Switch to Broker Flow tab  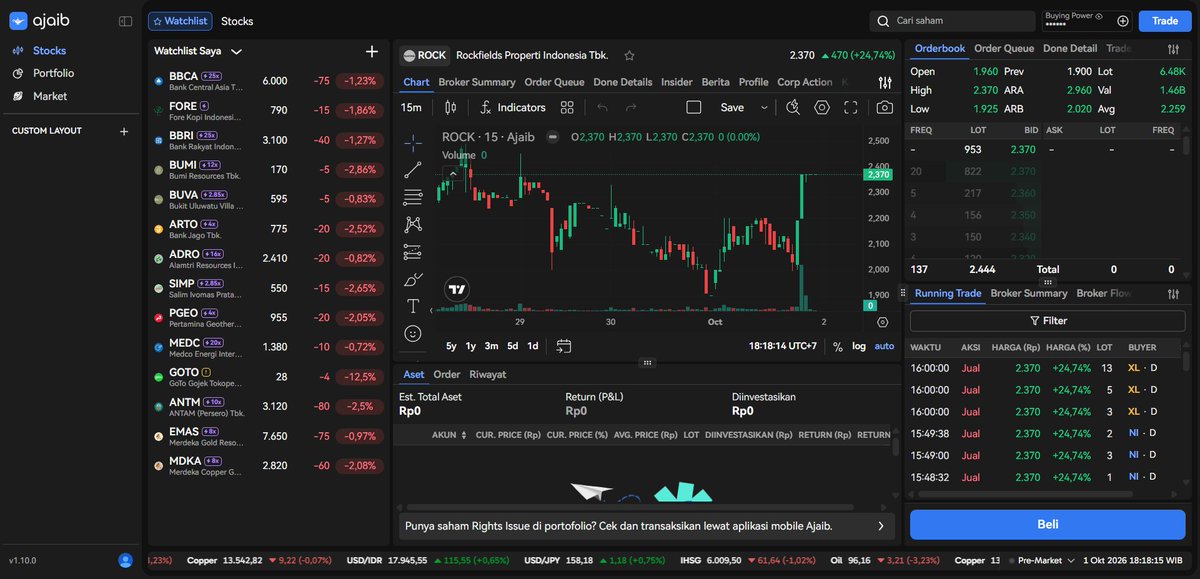coord(1104,294)
